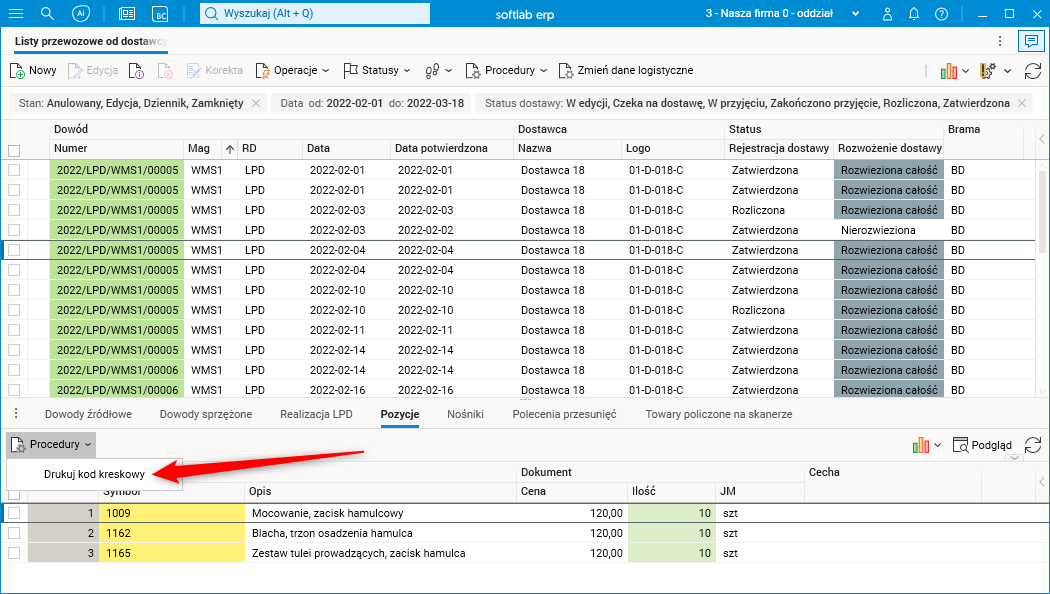Open the user profile icon
This screenshot has width=1050, height=594.
click(887, 14)
